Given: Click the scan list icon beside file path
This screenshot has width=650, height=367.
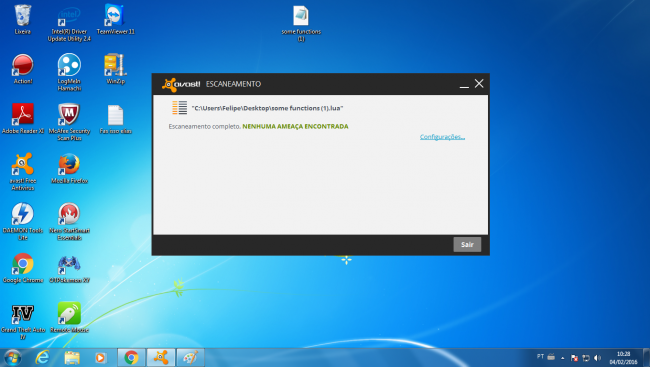Looking at the screenshot, I should tap(179, 108).
